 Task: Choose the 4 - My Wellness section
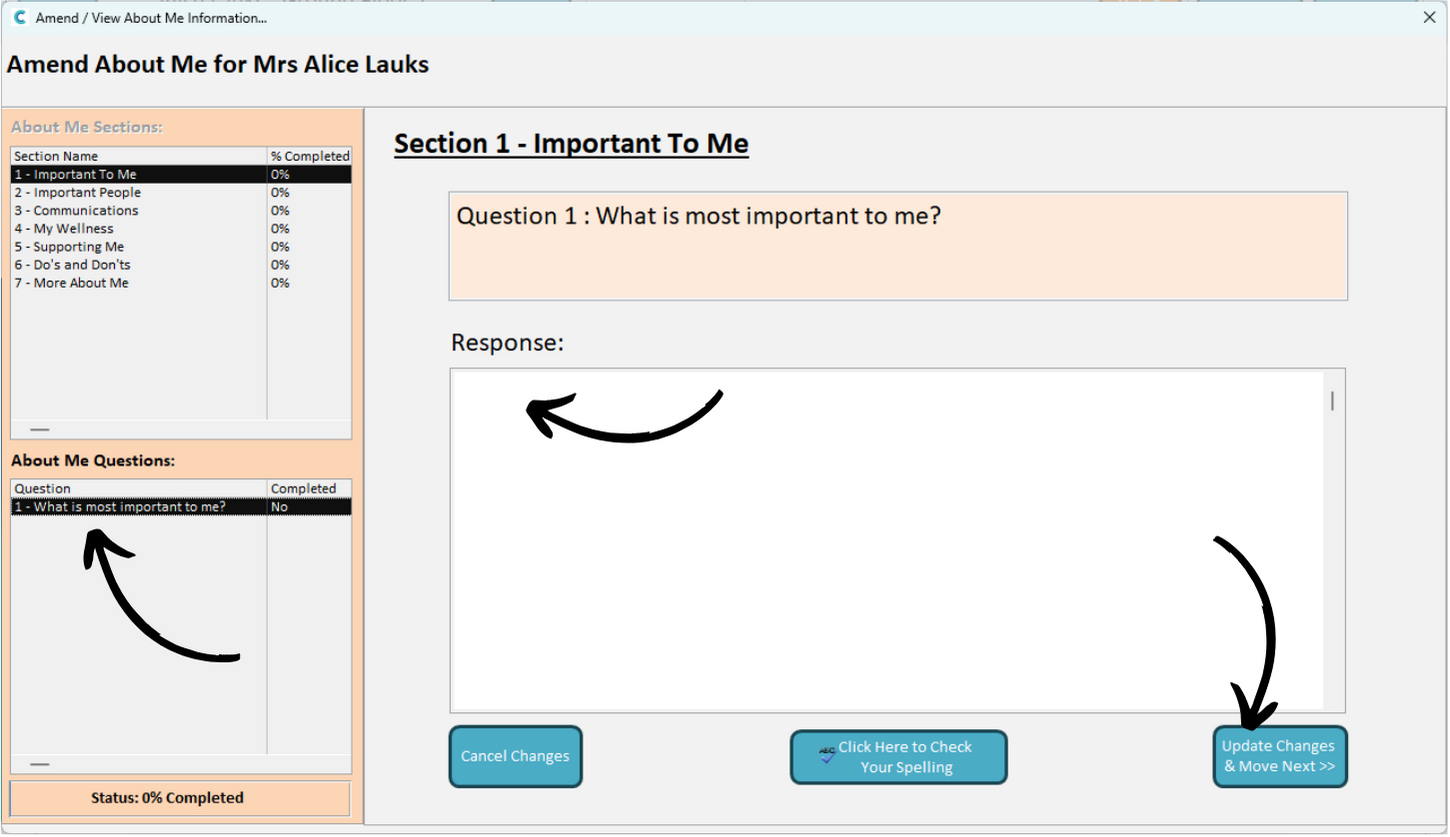coord(181,228)
